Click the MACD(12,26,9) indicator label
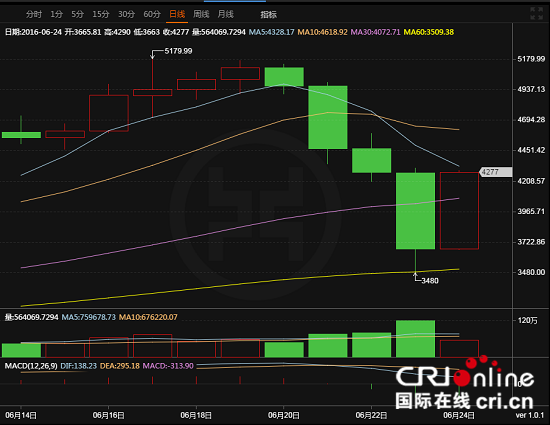The width and height of the screenshot is (550, 425). [x=31, y=366]
